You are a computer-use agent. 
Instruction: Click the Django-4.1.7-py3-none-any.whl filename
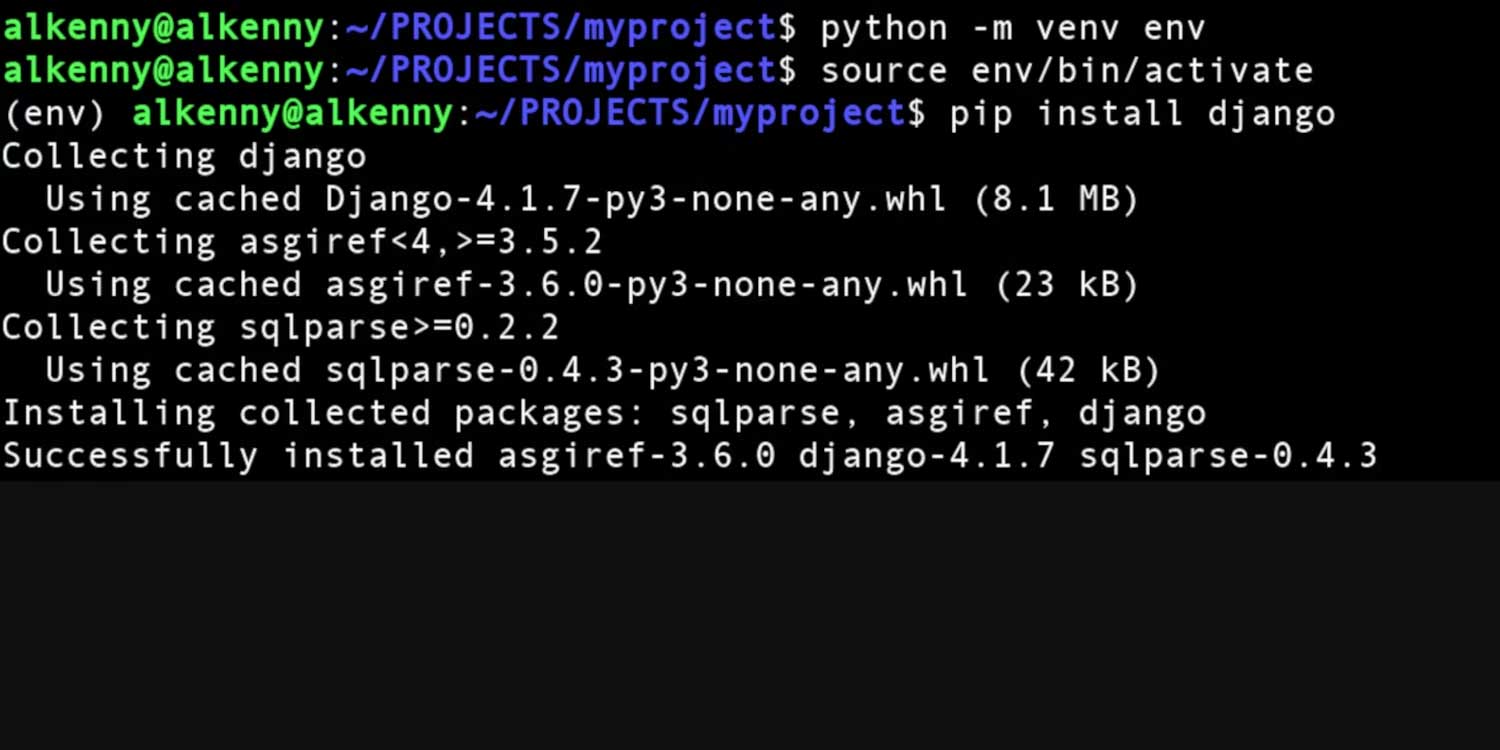point(635,200)
